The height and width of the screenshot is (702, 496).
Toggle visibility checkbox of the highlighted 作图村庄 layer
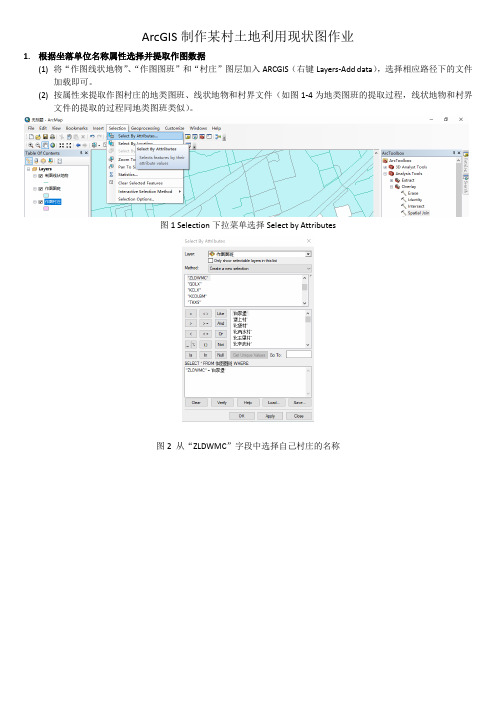[x=40, y=202]
